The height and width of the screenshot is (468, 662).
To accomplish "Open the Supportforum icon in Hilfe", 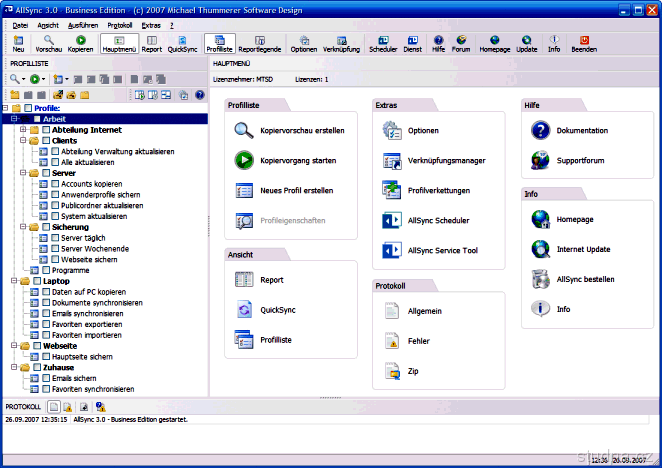I will point(541,160).
